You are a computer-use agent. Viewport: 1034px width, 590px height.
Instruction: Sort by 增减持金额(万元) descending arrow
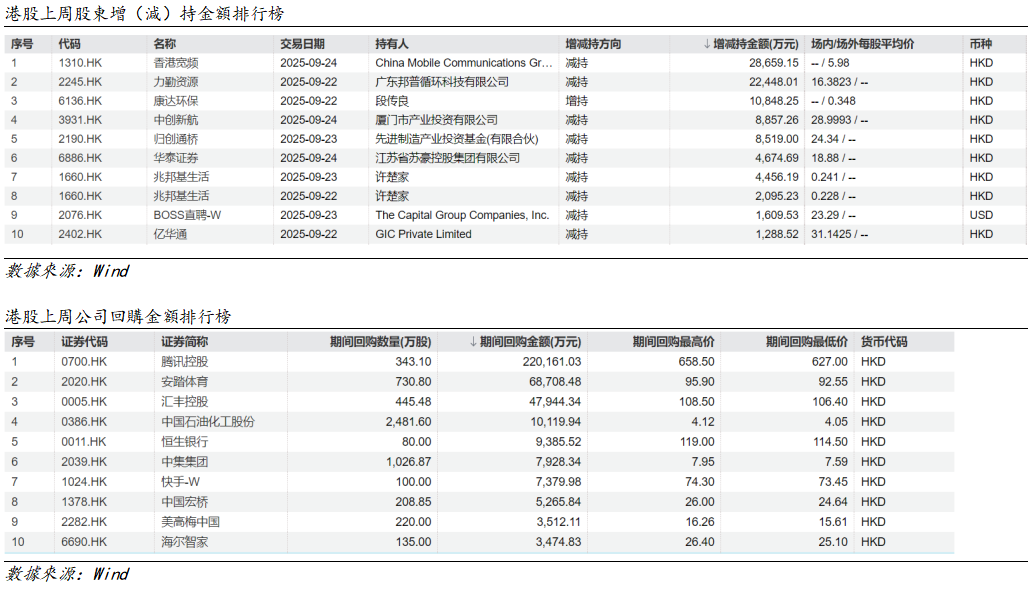[x=708, y=45]
